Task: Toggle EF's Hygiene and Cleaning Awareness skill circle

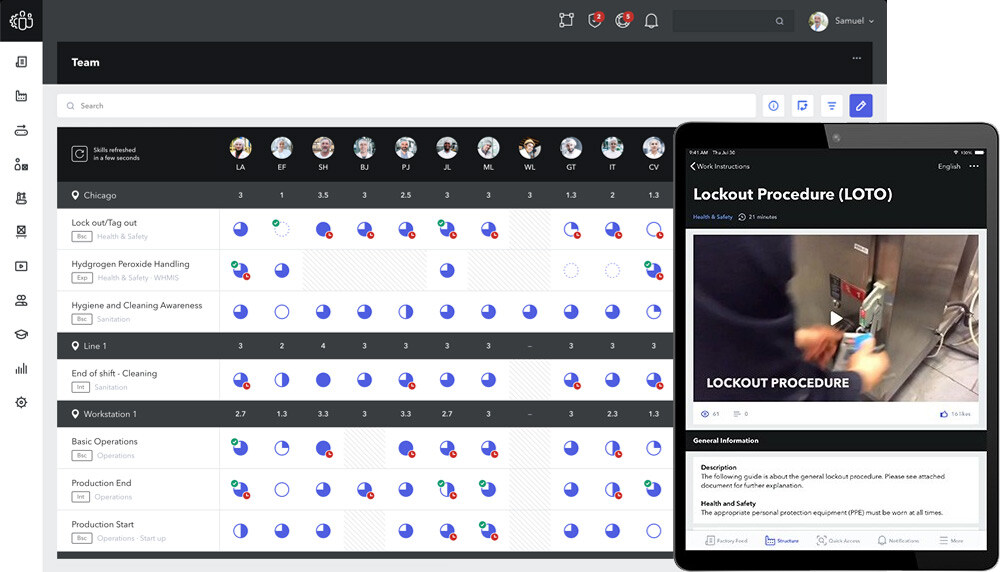Action: [x=281, y=312]
